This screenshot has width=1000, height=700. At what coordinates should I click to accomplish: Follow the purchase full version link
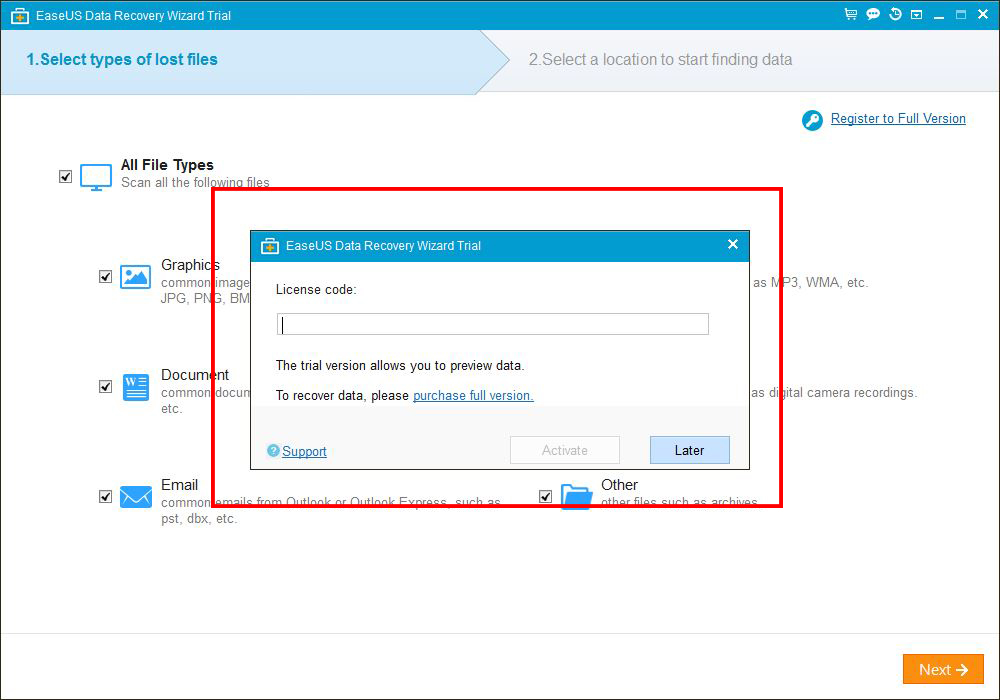(473, 395)
